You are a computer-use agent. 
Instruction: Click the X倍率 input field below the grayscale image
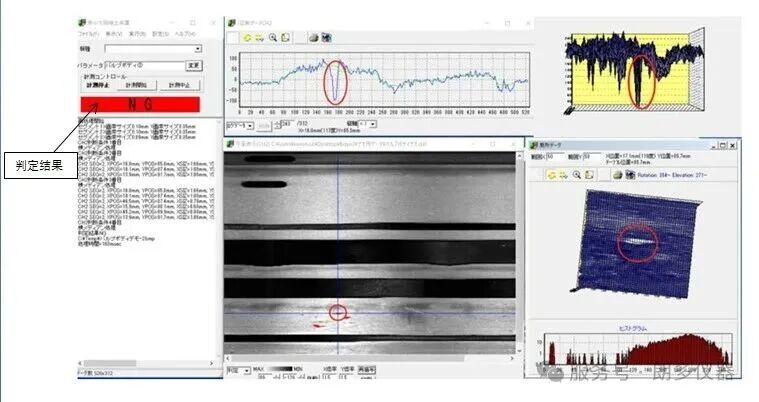tap(331, 376)
